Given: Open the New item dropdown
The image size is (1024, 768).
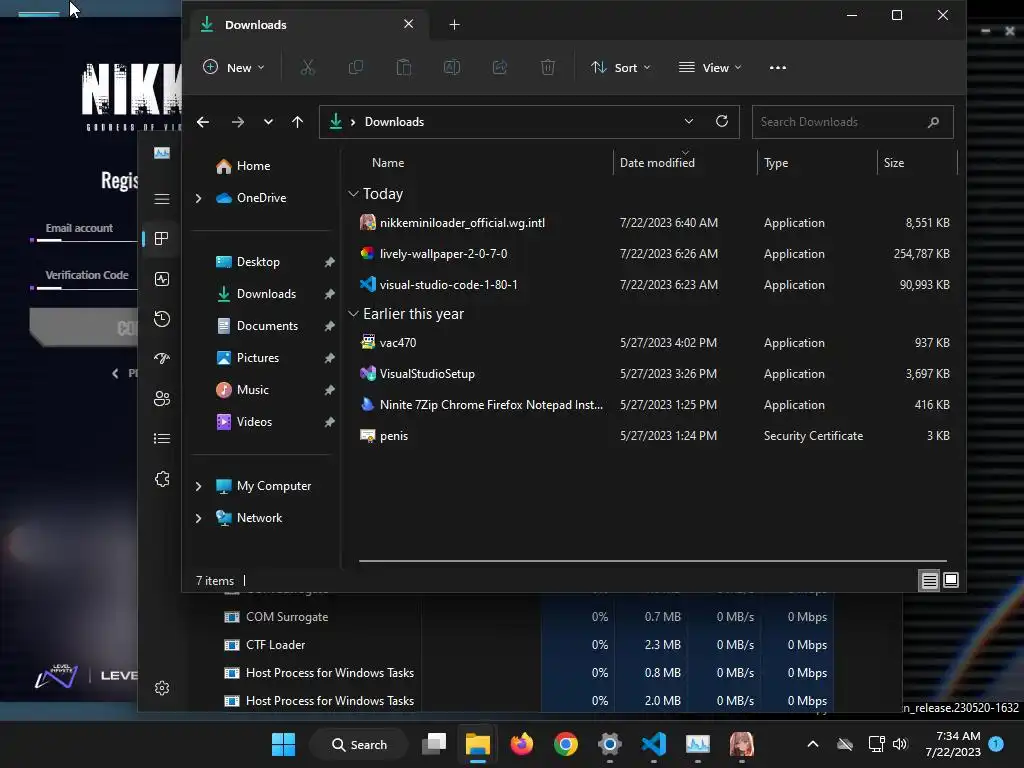Looking at the screenshot, I should coord(234,67).
